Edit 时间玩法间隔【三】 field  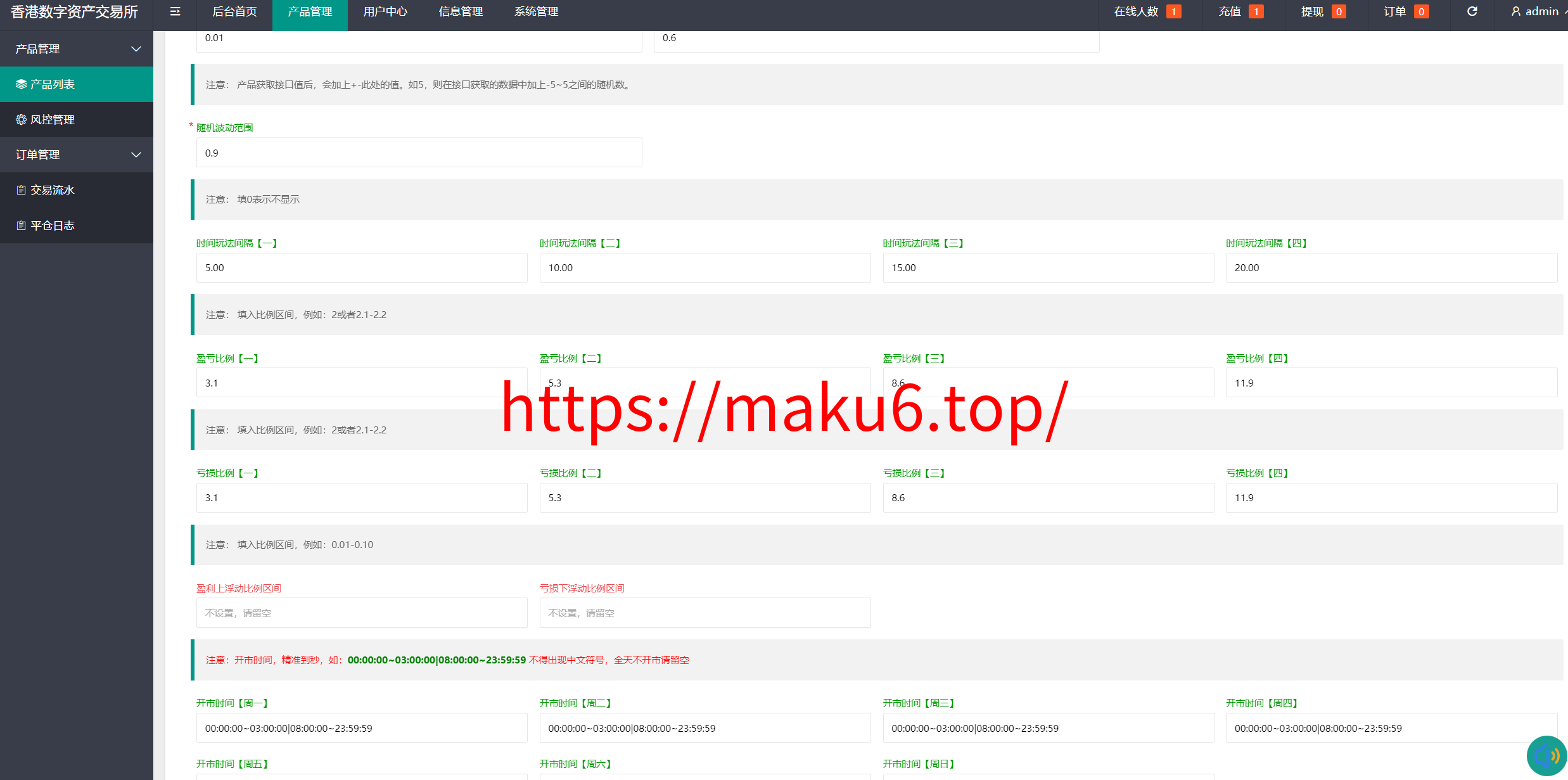tap(1049, 268)
